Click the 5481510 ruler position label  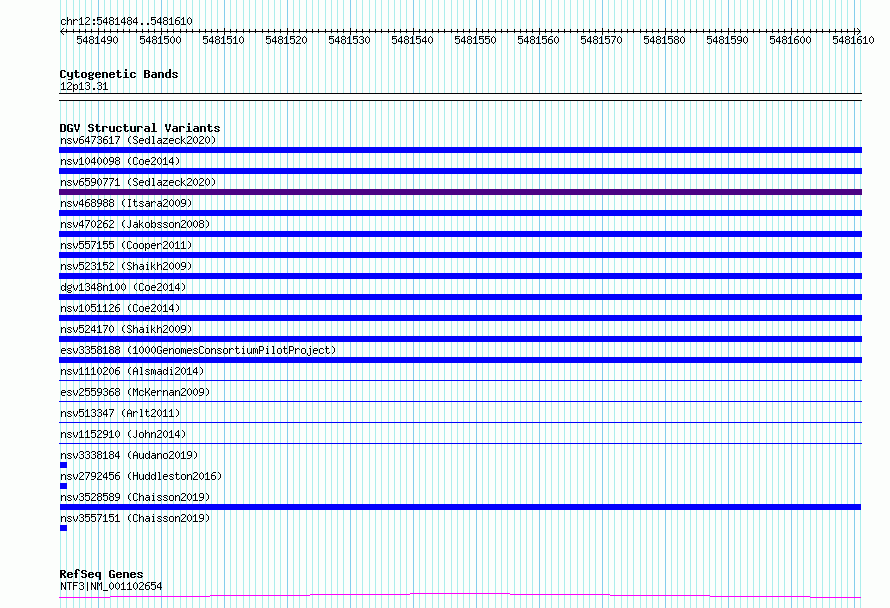[x=223, y=40]
